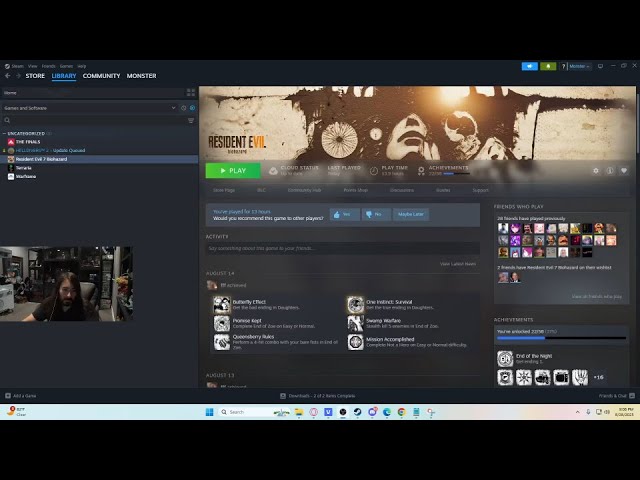Open the Community Hub link

coord(304,190)
